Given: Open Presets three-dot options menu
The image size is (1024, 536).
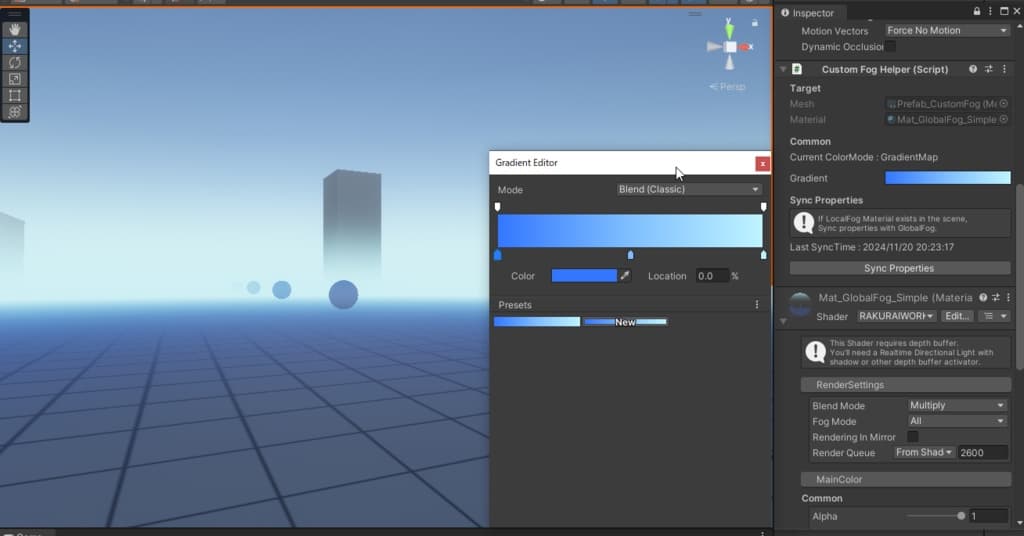Looking at the screenshot, I should pyautogui.click(x=756, y=305).
